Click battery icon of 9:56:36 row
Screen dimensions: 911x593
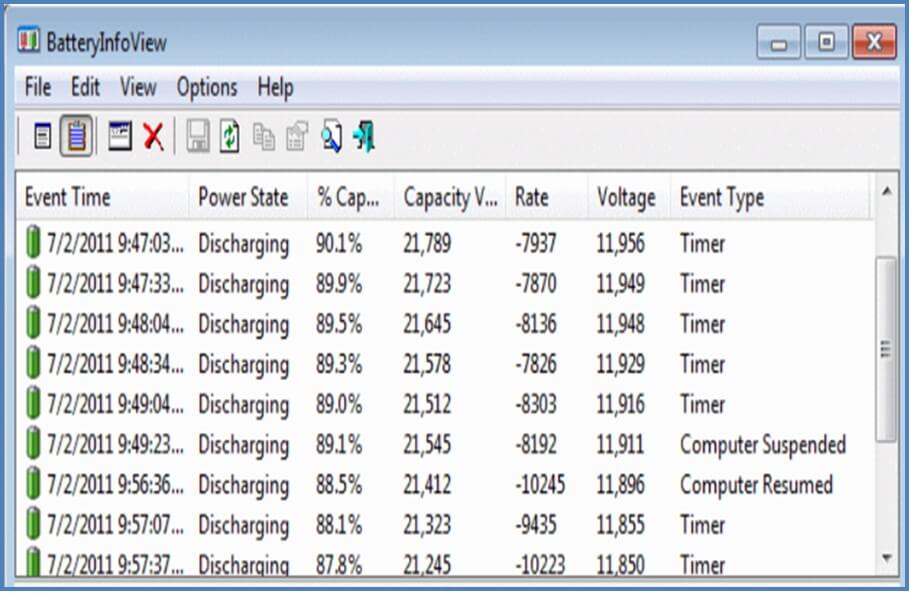click(x=33, y=484)
